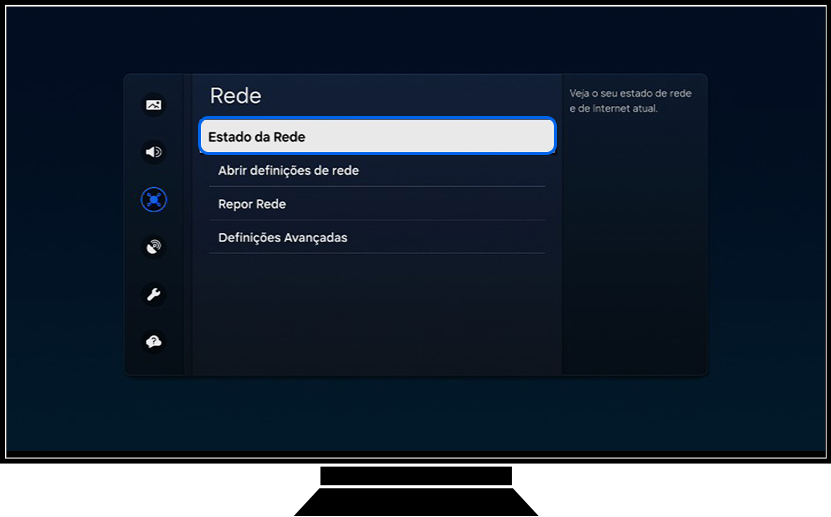Select Estado da Rede menu item
Screen dimensions: 831x517
(377, 136)
